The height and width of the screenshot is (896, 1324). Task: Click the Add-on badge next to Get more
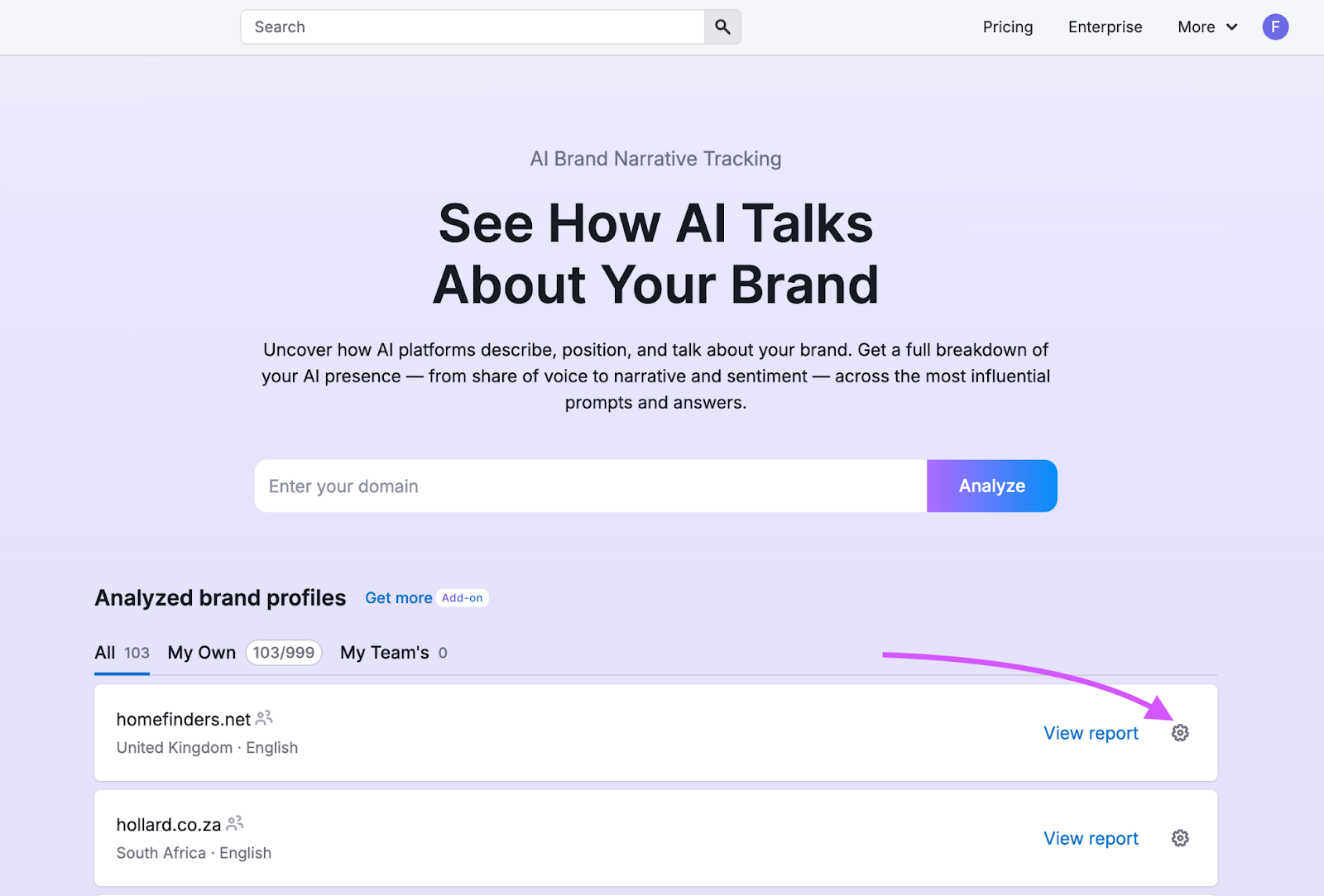coord(461,597)
